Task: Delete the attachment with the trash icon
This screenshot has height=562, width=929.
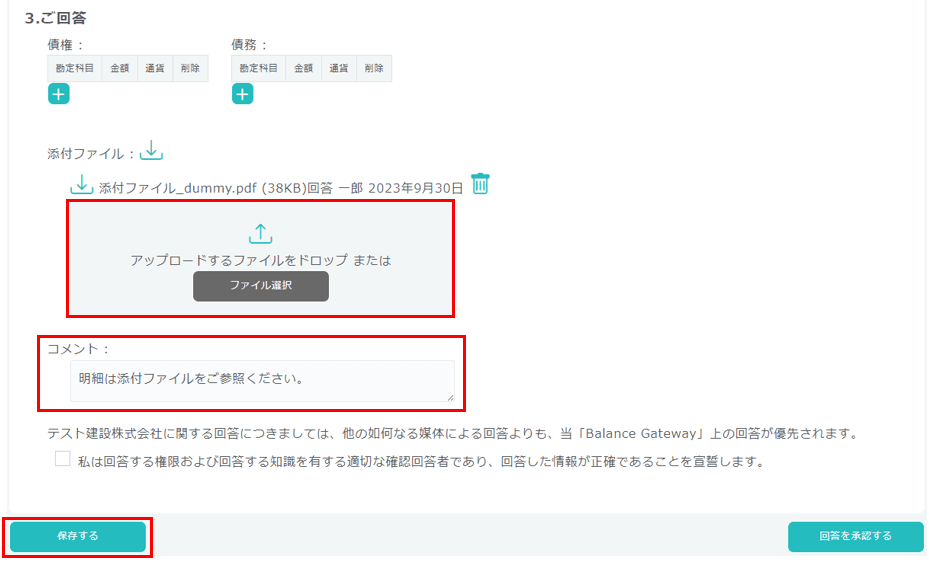Action: click(x=480, y=184)
